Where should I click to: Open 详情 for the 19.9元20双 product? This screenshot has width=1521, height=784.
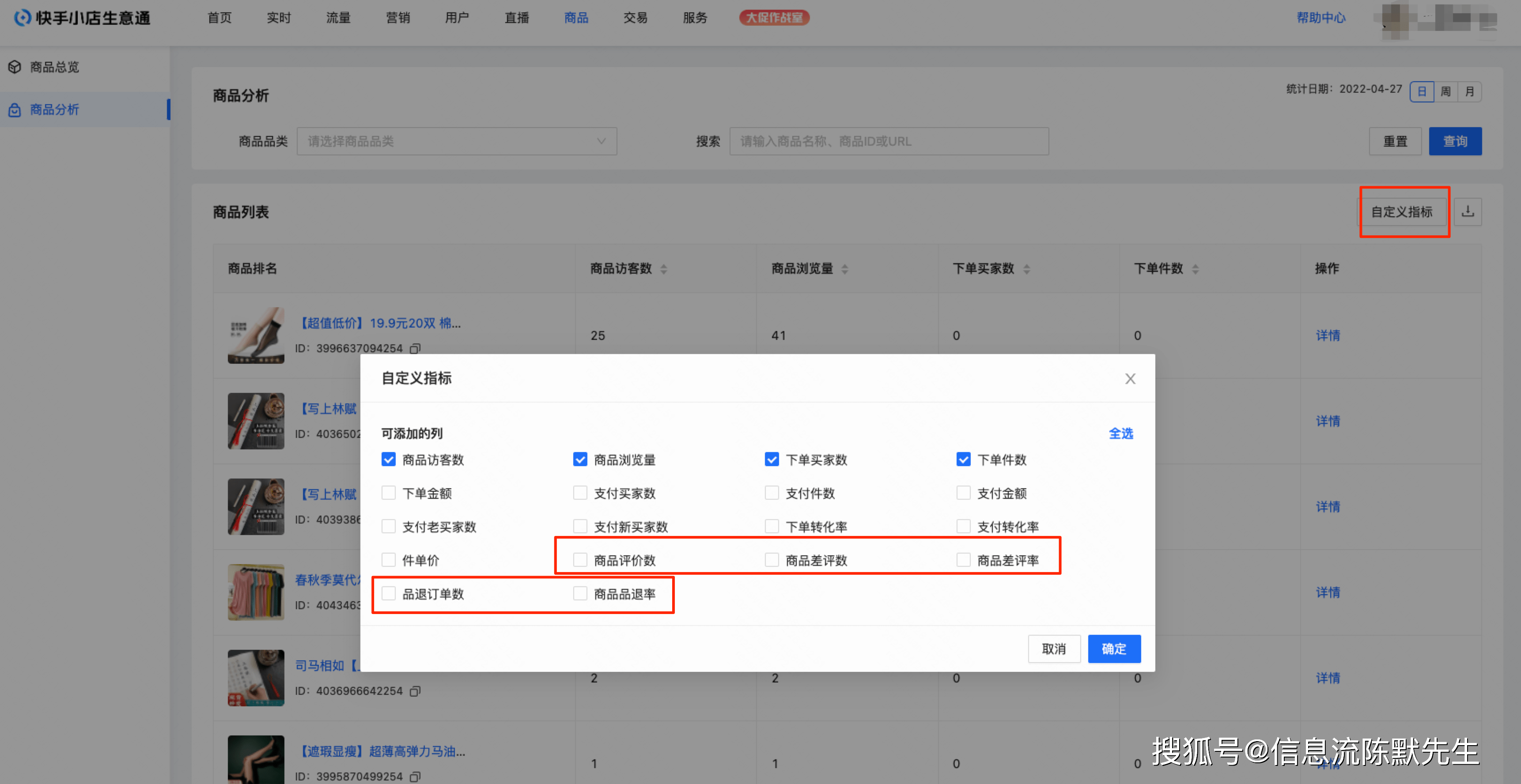coord(1328,335)
